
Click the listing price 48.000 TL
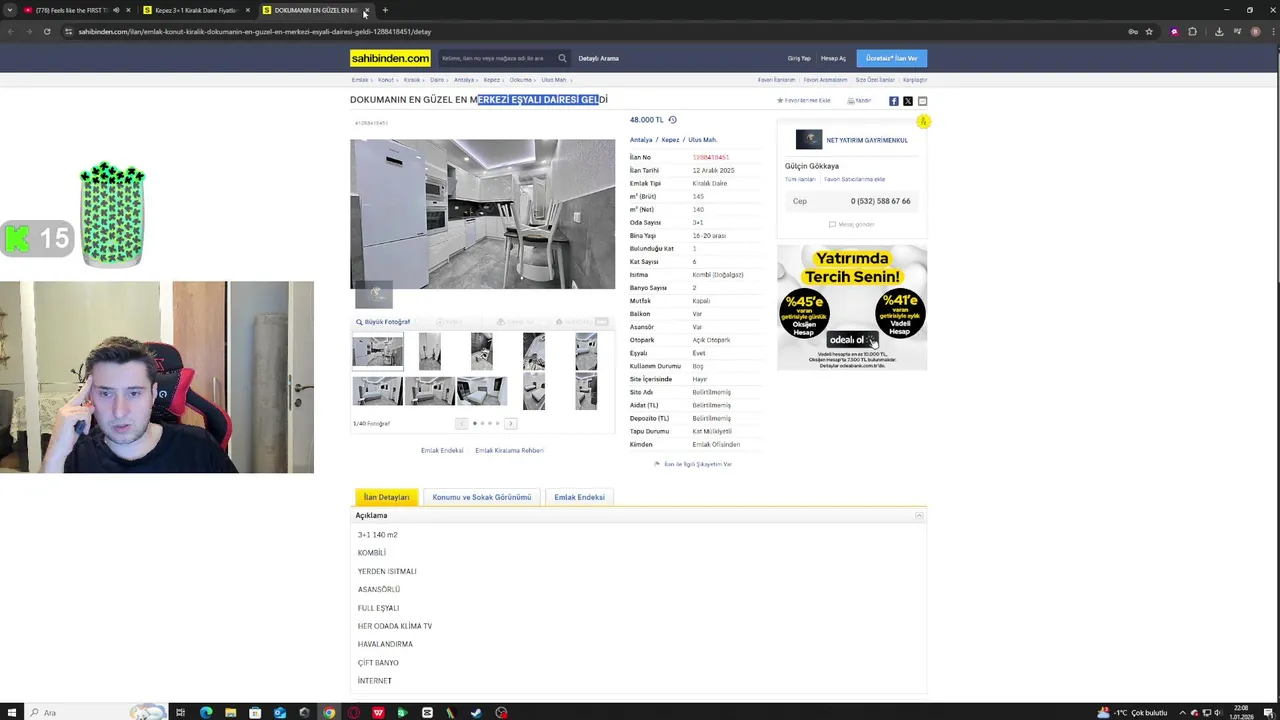(646, 120)
